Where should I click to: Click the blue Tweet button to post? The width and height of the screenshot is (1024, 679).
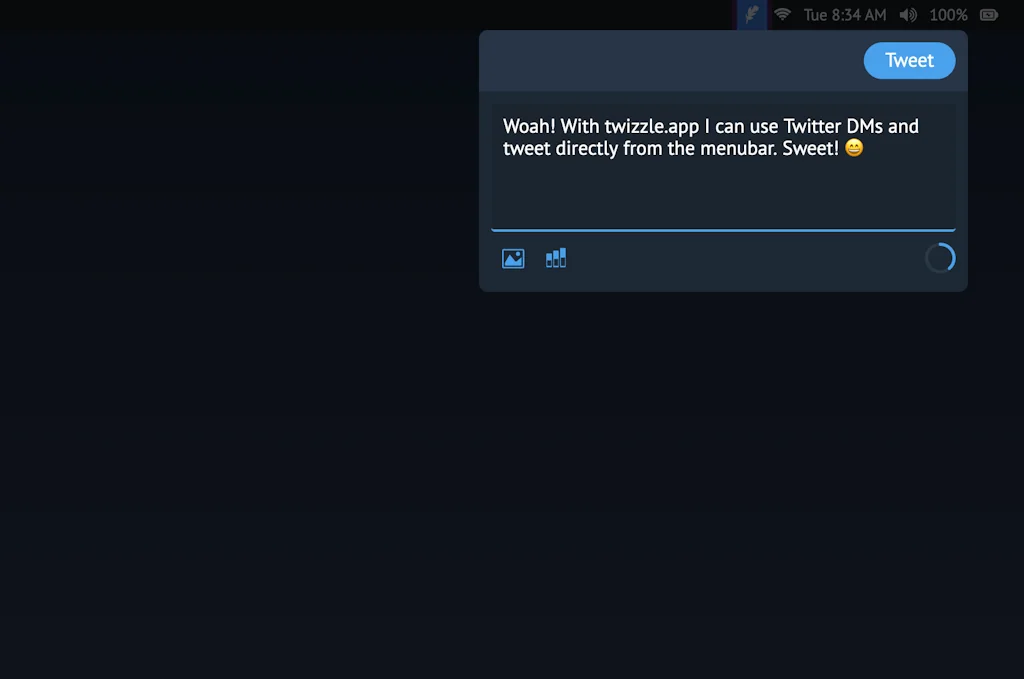[x=909, y=60]
